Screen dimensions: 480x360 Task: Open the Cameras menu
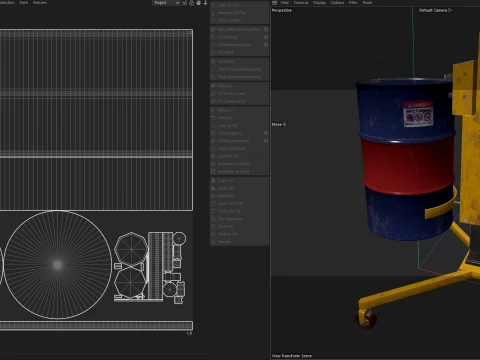[x=301, y=3]
